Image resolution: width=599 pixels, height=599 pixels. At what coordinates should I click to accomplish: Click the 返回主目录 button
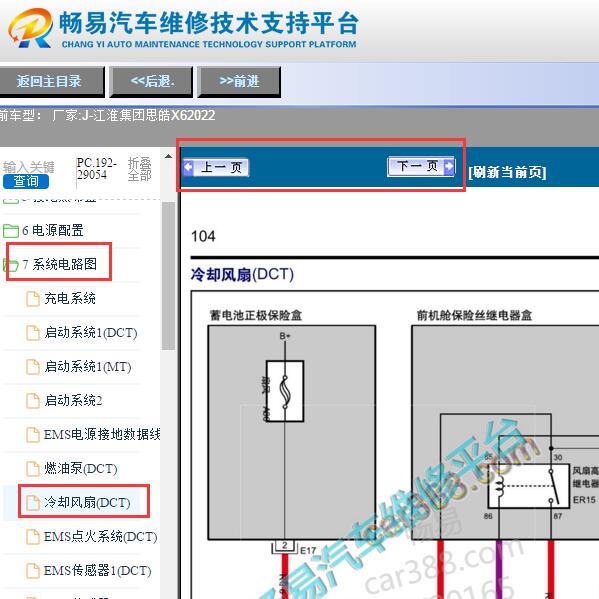click(x=51, y=81)
